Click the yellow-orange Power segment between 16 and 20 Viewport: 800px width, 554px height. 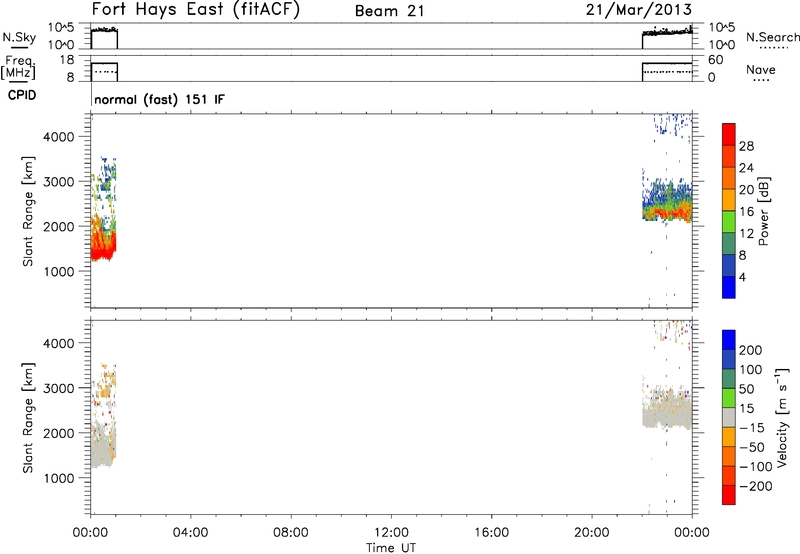729,200
